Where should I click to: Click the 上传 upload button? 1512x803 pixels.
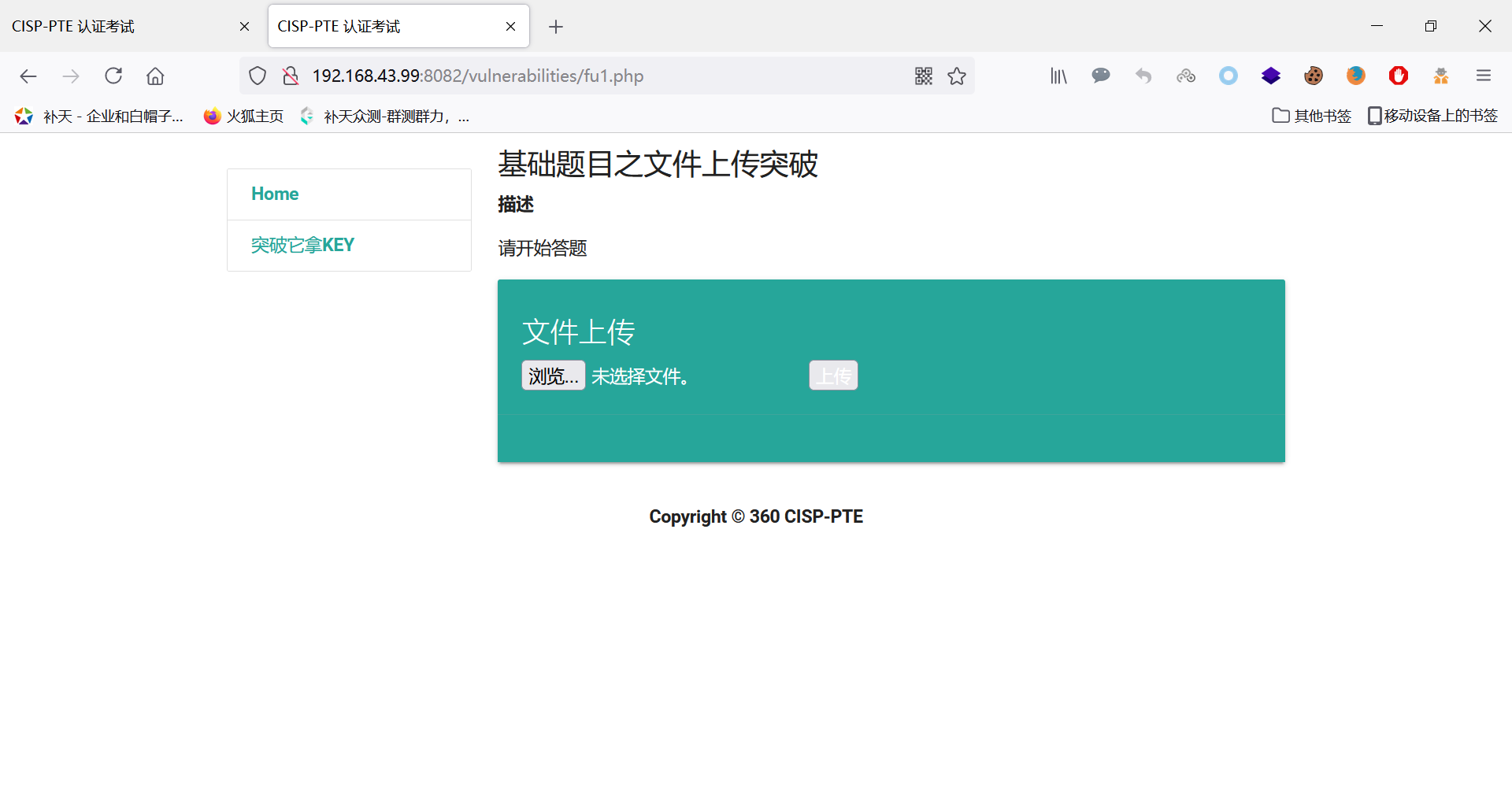click(833, 376)
